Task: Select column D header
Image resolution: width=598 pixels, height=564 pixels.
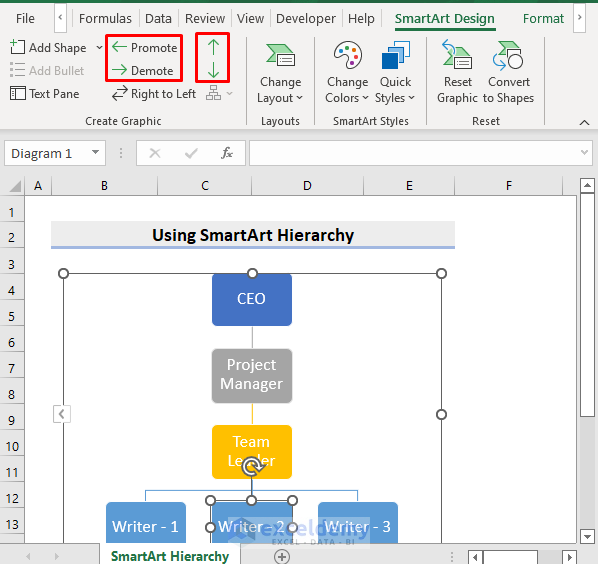Action: (x=307, y=186)
